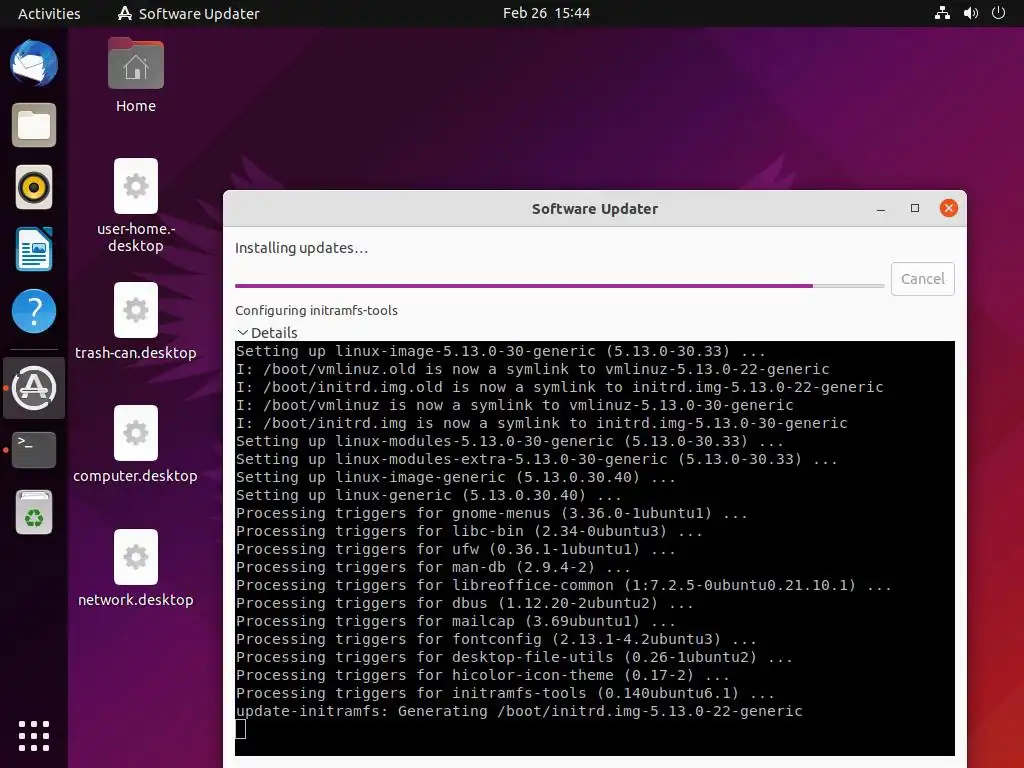Click 'Processing triggers for gnome-menus' line
Screen dimensions: 1024x768
492,513
